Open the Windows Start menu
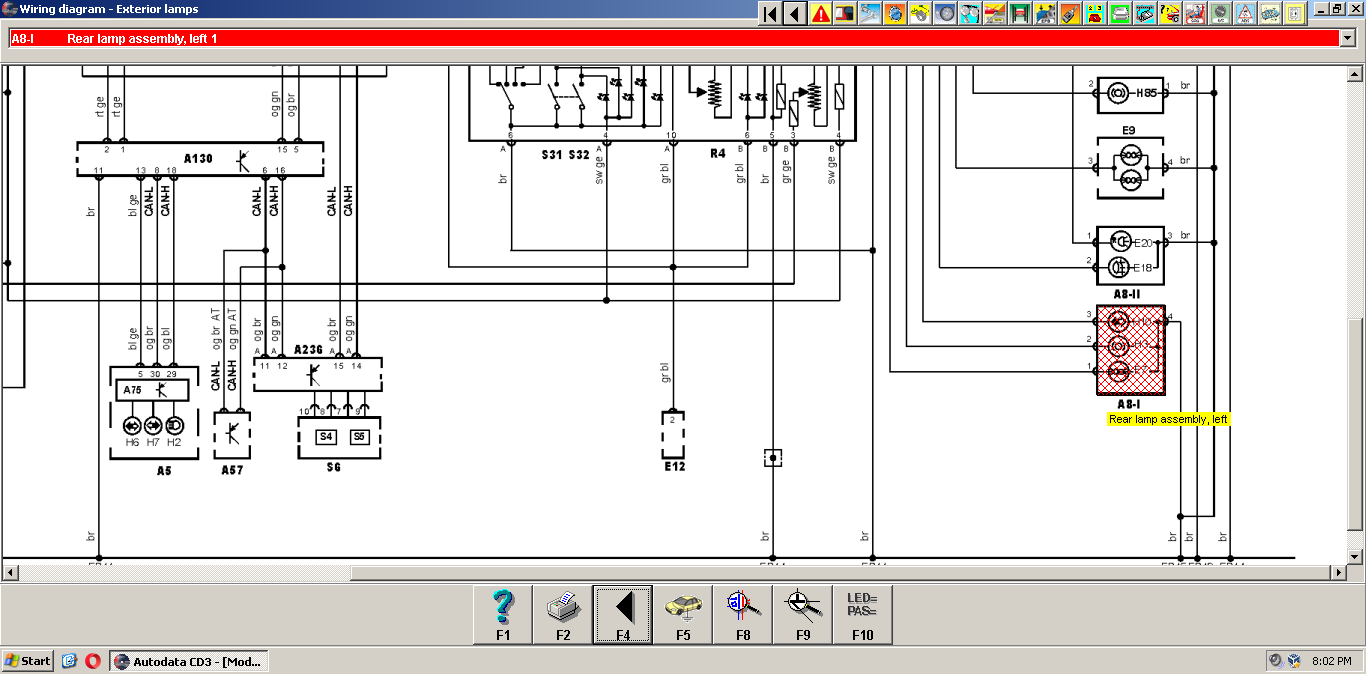 [x=28, y=661]
